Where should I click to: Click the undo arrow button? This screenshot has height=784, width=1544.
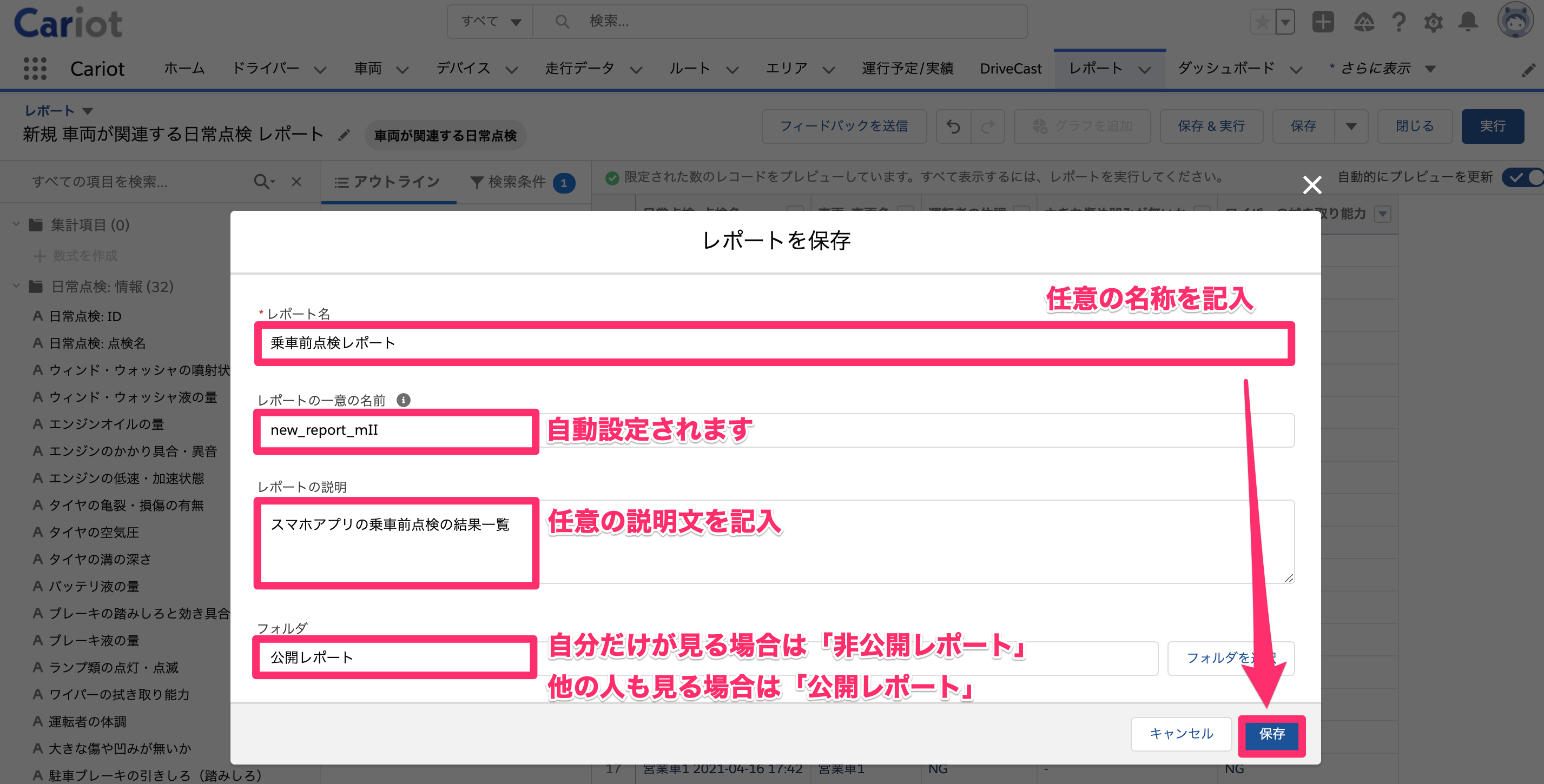[x=953, y=127]
